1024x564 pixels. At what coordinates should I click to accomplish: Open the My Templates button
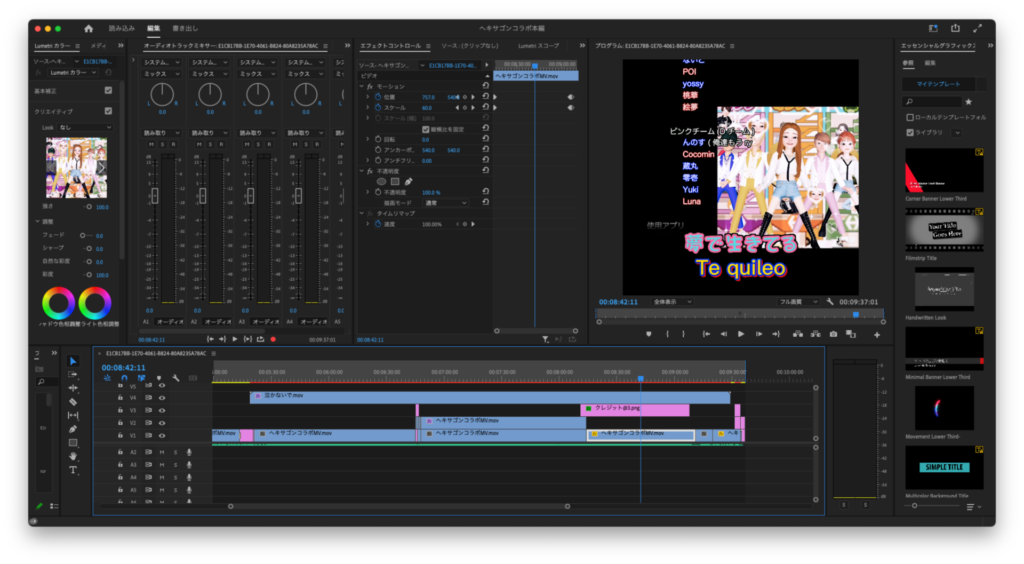938,84
